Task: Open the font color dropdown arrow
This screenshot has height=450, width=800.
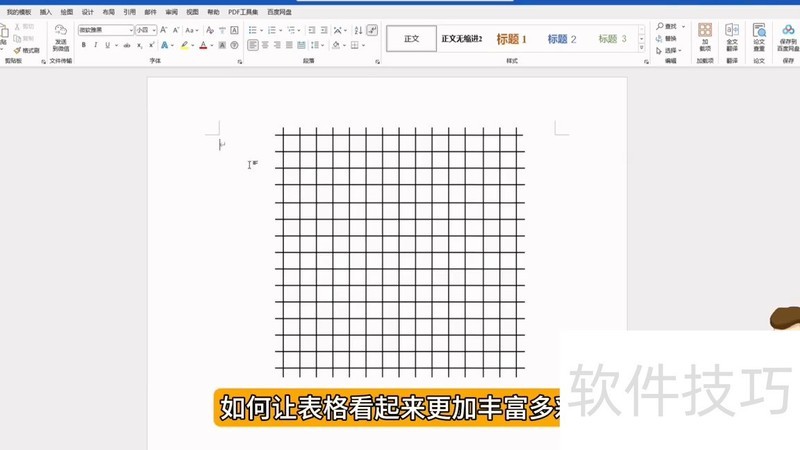Action: 212,45
